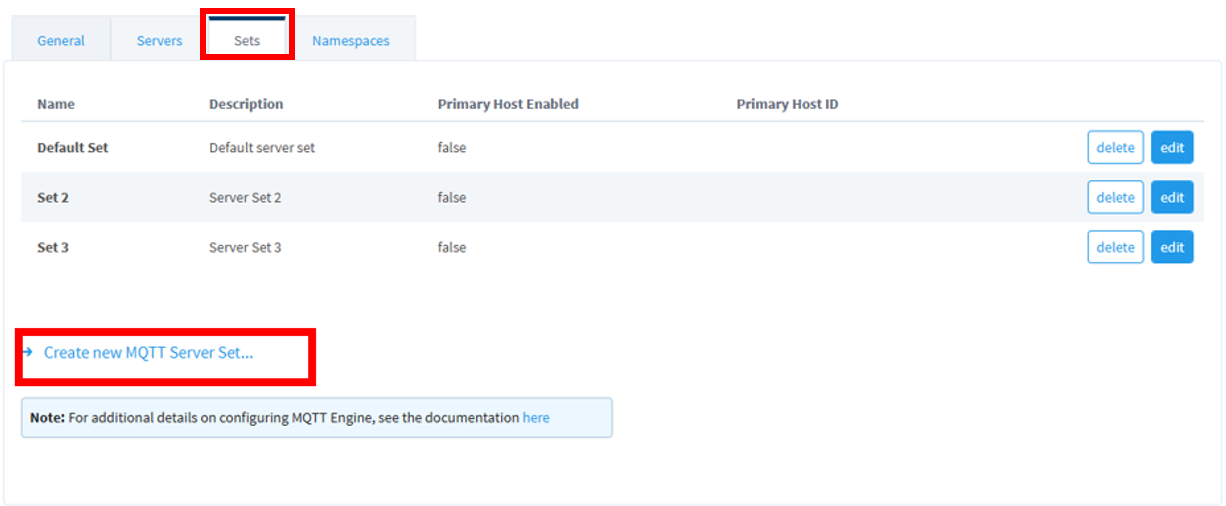The height and width of the screenshot is (506, 1226).
Task: Edit Set 2 server set
Action: click(x=1172, y=197)
